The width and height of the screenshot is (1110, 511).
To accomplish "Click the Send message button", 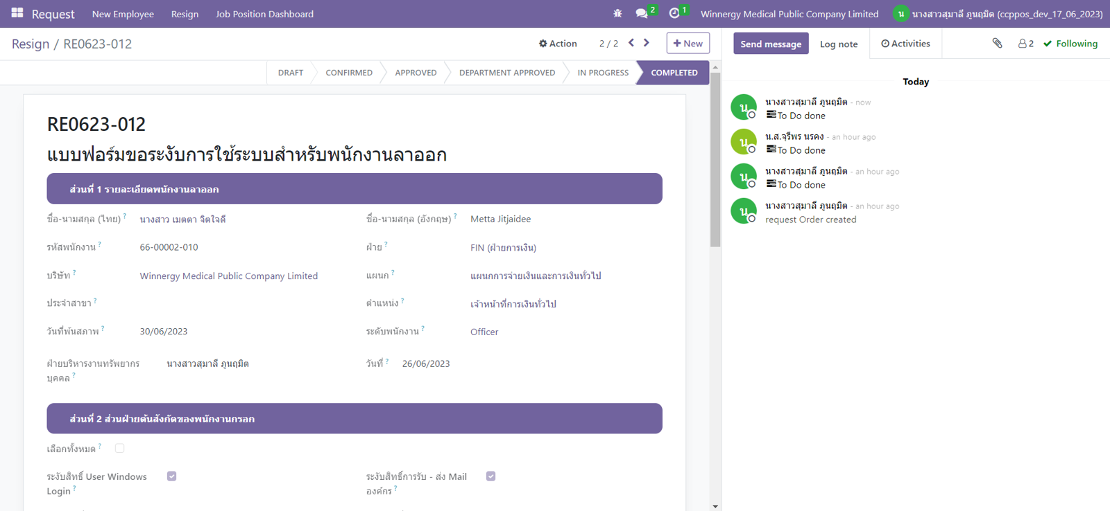I will pyautogui.click(x=771, y=44).
